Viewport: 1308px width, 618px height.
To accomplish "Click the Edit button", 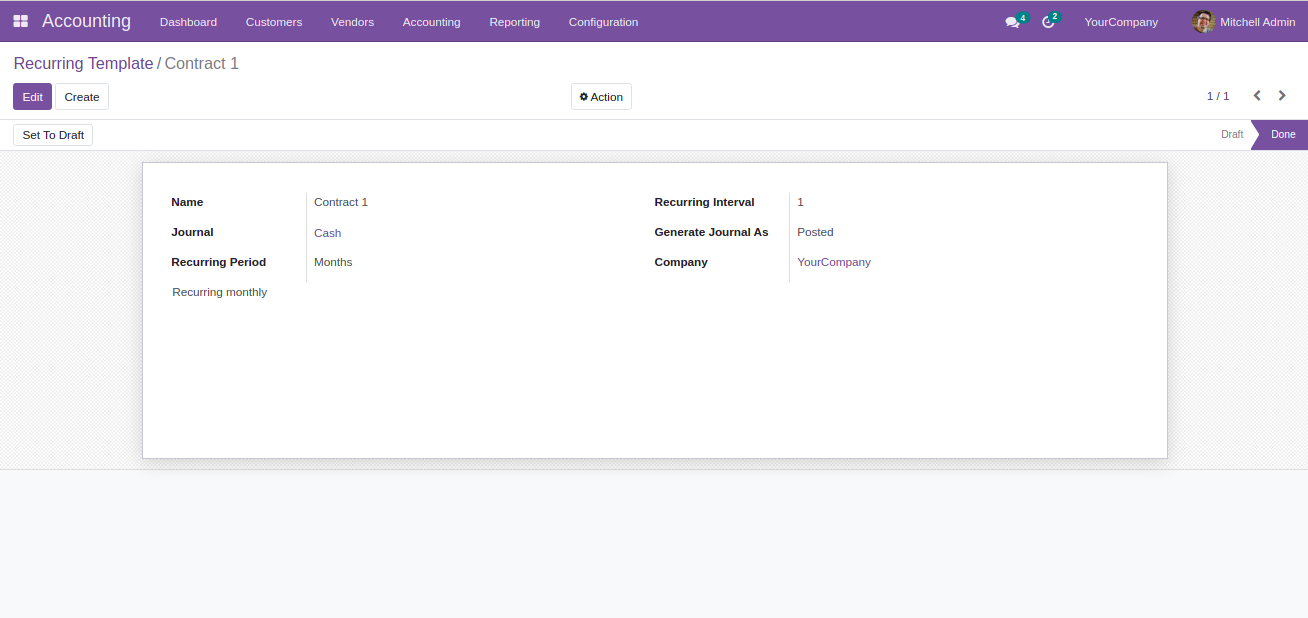I will [x=32, y=97].
